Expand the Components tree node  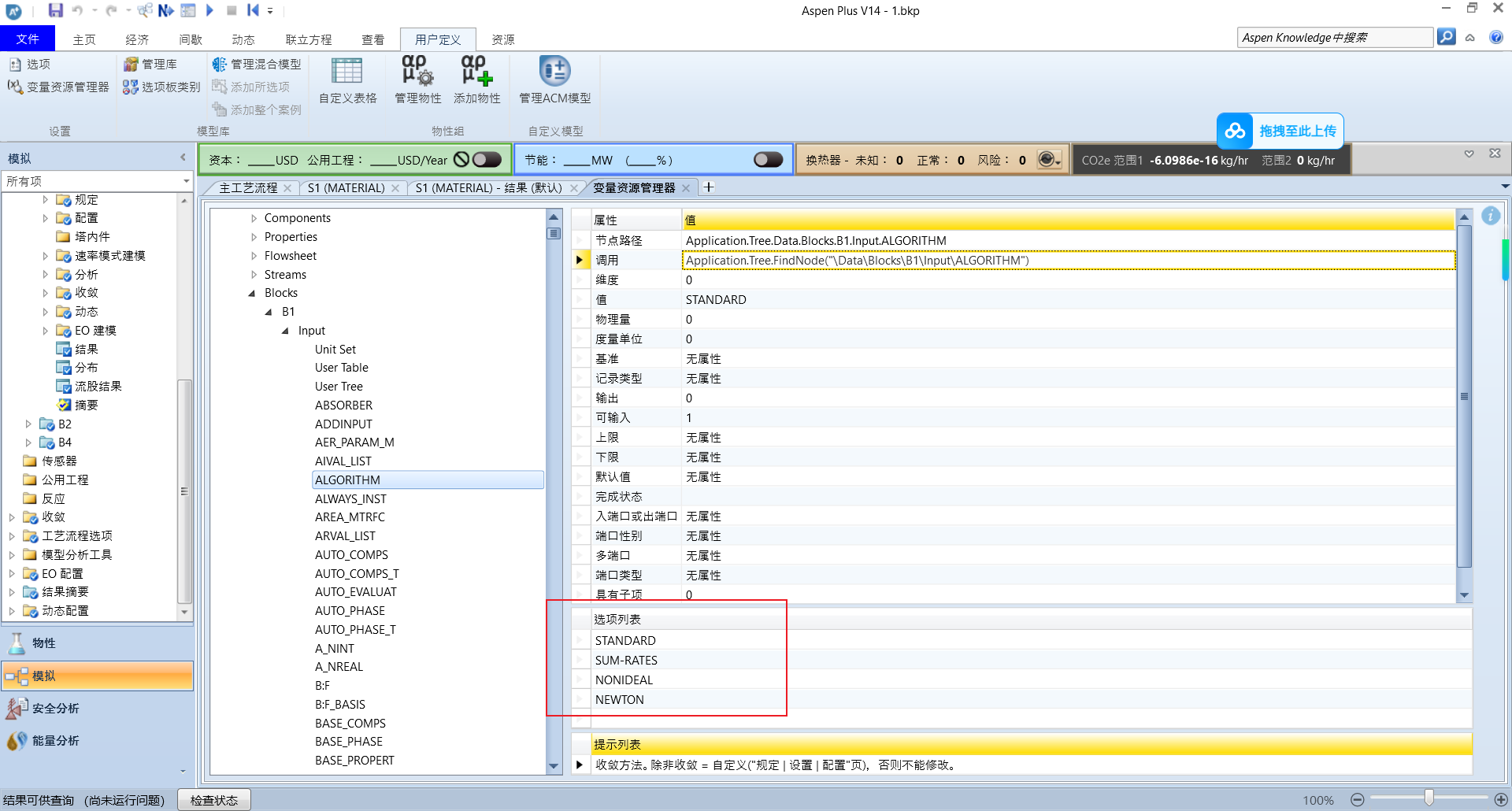click(254, 218)
